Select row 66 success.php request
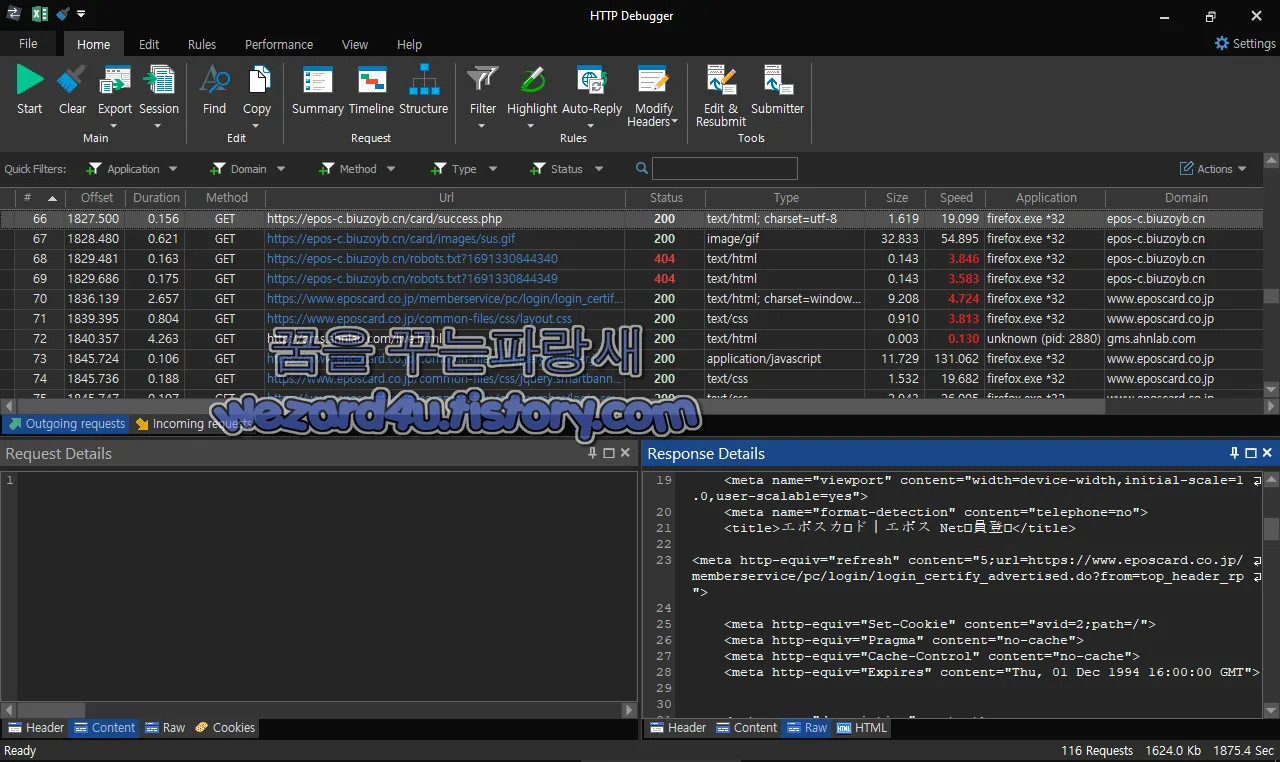Image resolution: width=1280 pixels, height=762 pixels. coord(632,219)
